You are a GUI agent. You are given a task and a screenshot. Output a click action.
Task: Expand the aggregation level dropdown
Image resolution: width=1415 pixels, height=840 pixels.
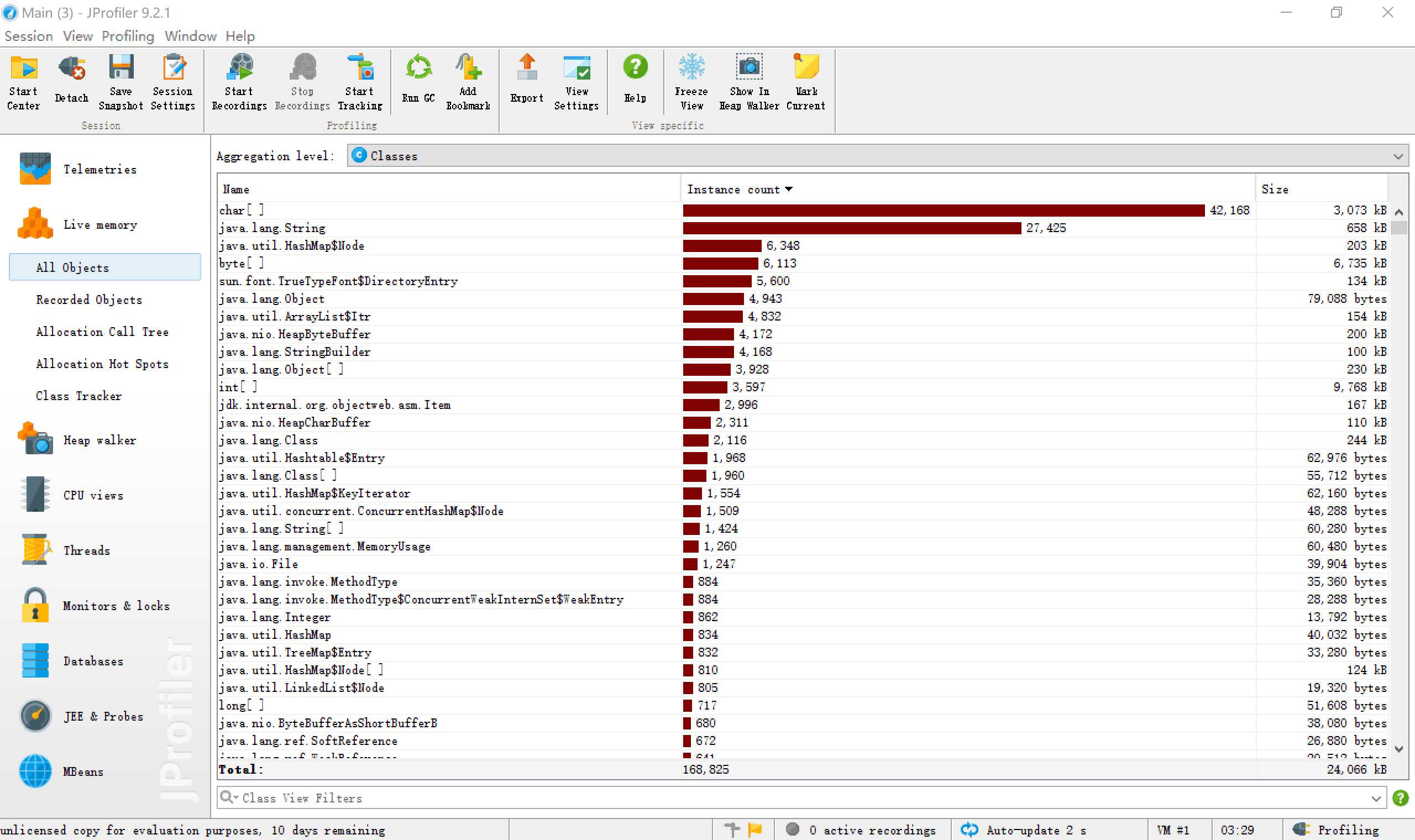(1402, 157)
